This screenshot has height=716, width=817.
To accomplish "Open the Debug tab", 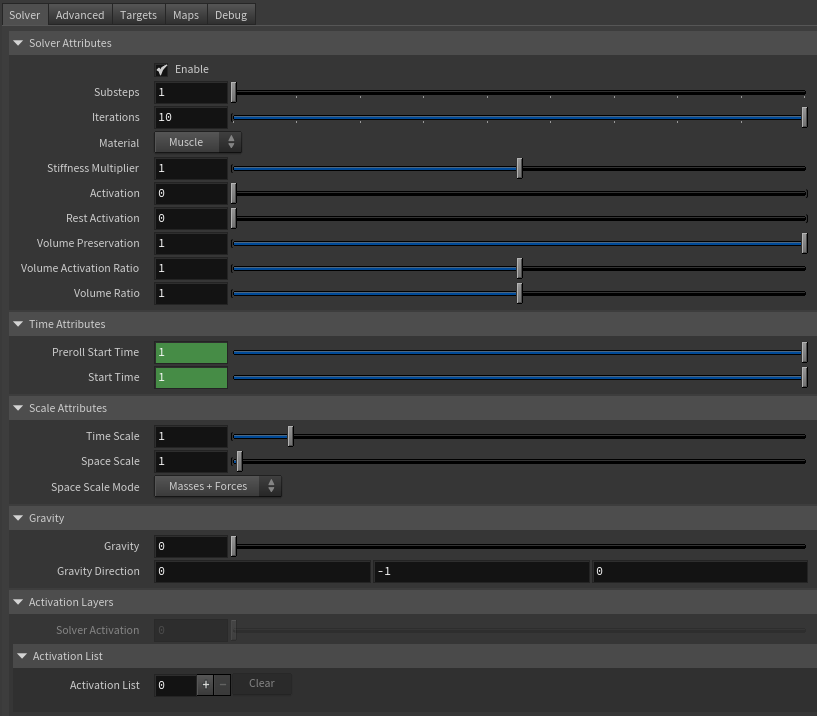I will (x=230, y=15).
